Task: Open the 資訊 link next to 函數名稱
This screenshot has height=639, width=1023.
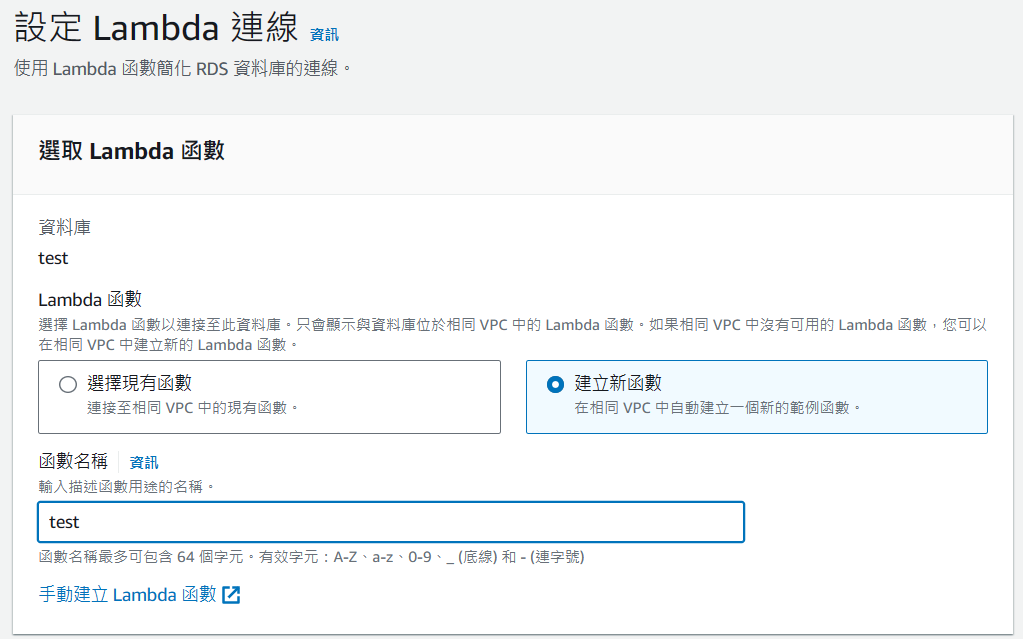Action: point(144,462)
